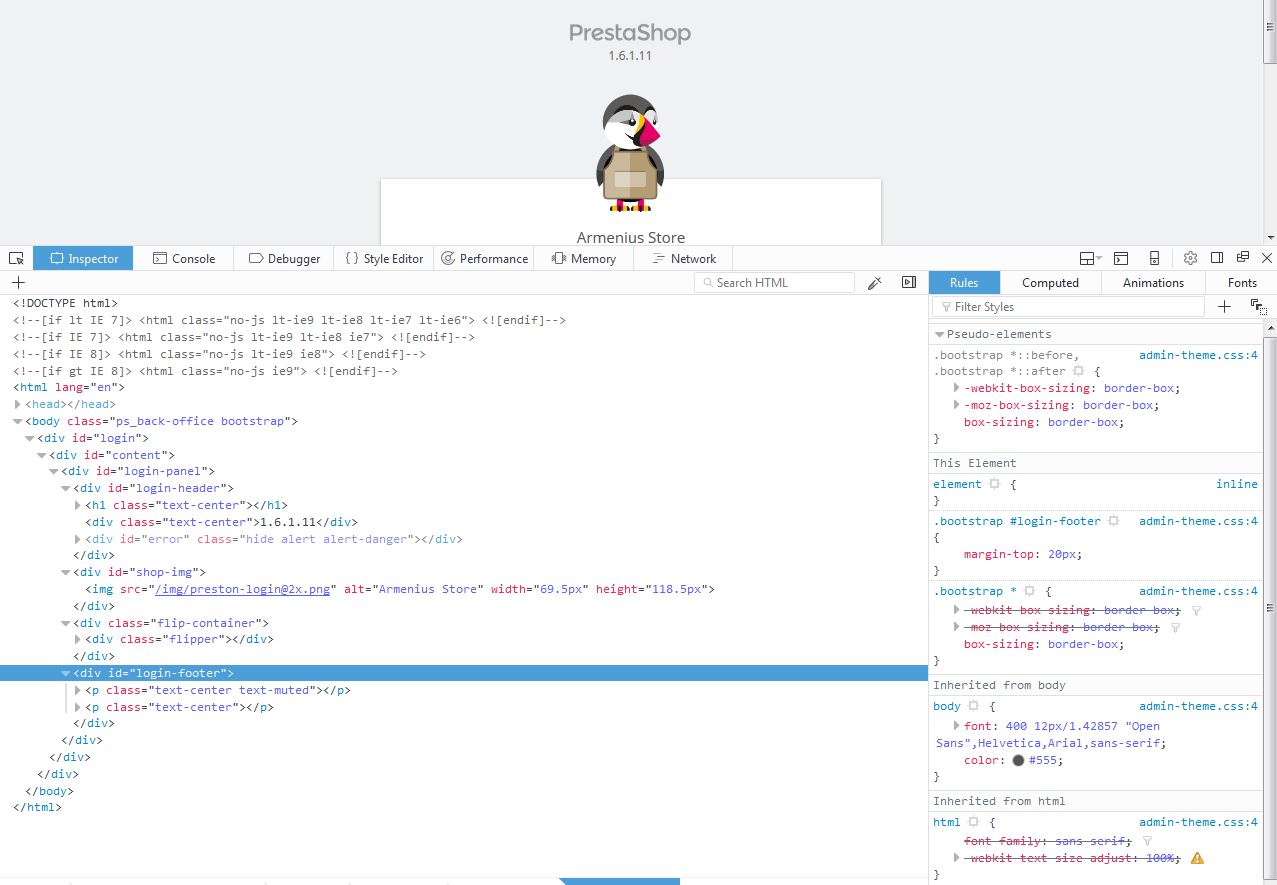Image resolution: width=1277 pixels, height=885 pixels.
Task: Filter rules containing overridden -moz-box-sizing
Action: pos(1175,628)
